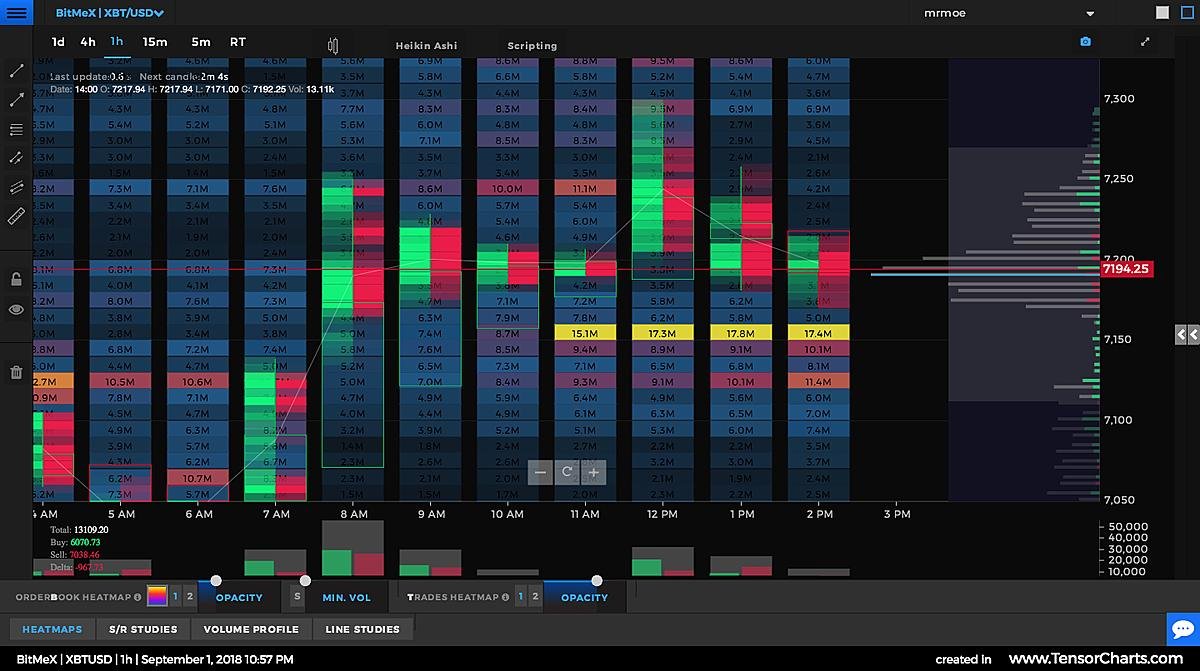
Task: Open the hamburger main menu
Action: pyautogui.click(x=16, y=13)
